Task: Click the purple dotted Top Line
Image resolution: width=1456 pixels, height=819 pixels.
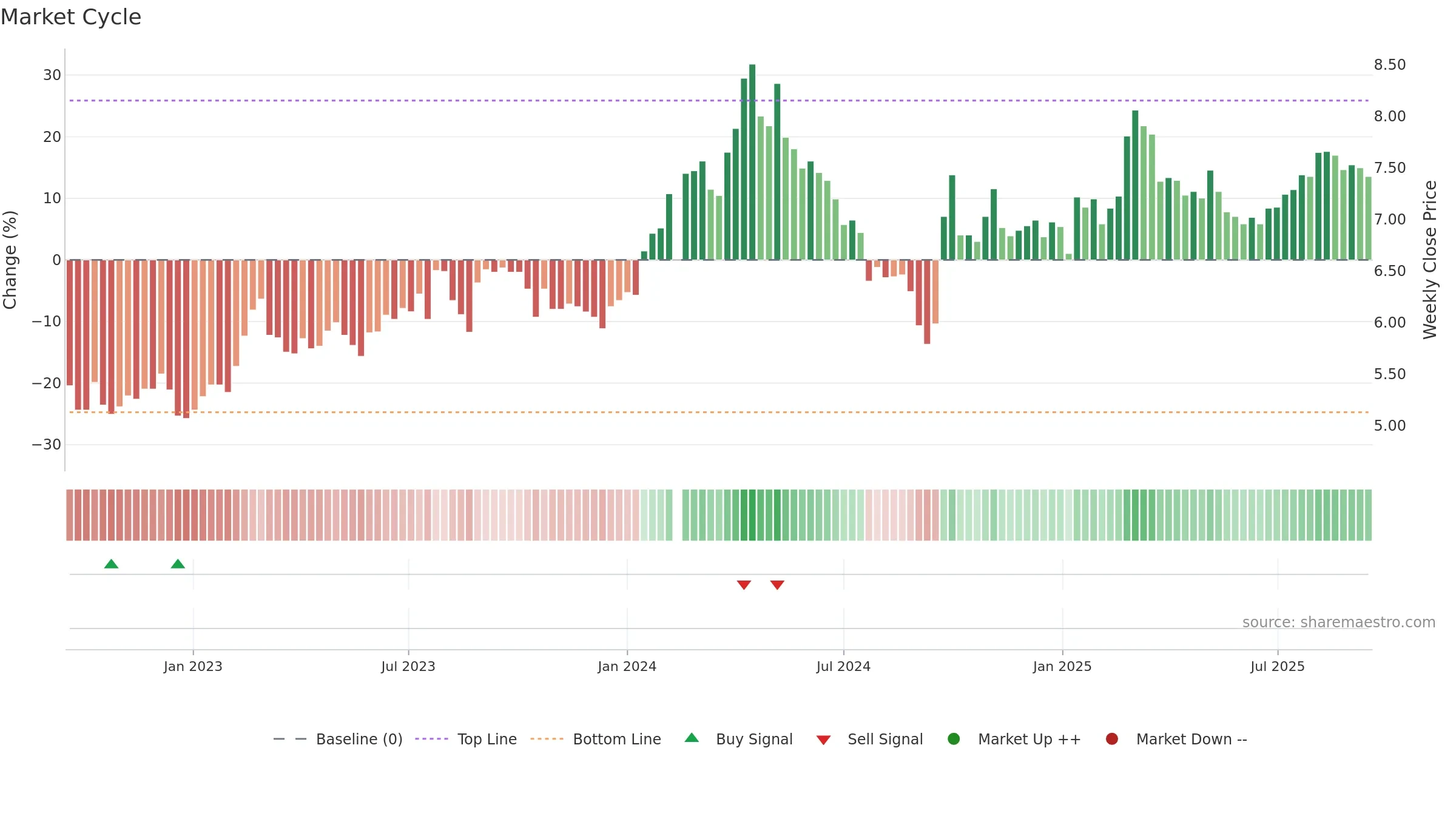Action: 719,100
